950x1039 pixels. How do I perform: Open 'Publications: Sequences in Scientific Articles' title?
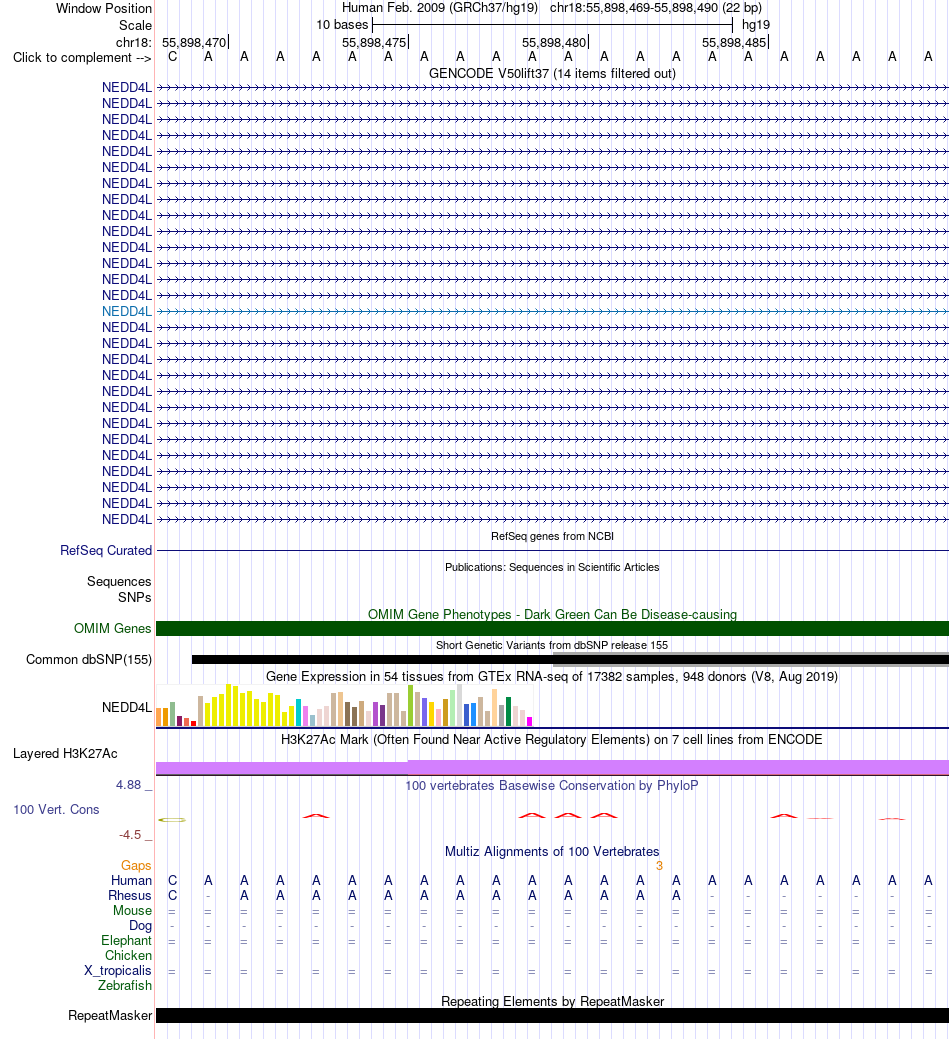click(x=552, y=567)
